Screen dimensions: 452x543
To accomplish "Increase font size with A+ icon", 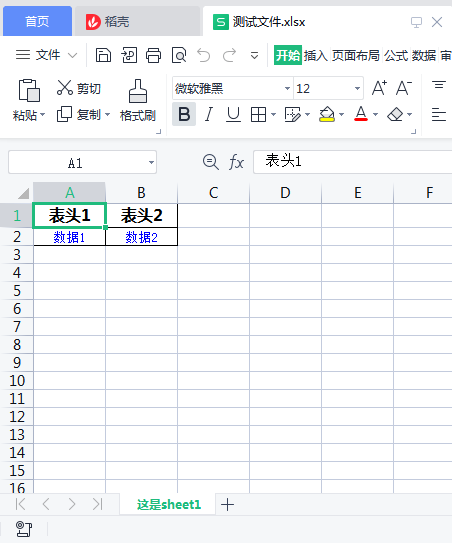I will coord(379,88).
